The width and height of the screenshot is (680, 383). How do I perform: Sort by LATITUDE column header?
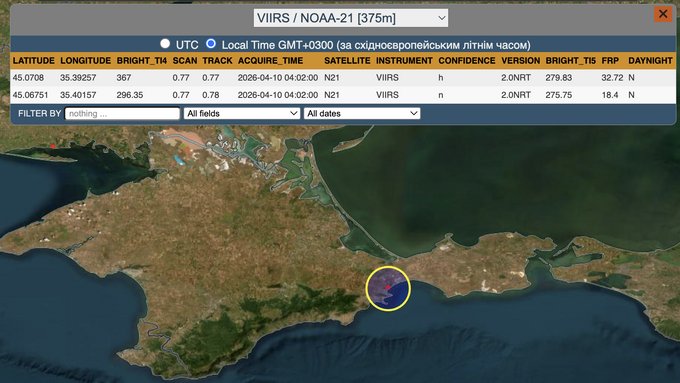tap(34, 61)
